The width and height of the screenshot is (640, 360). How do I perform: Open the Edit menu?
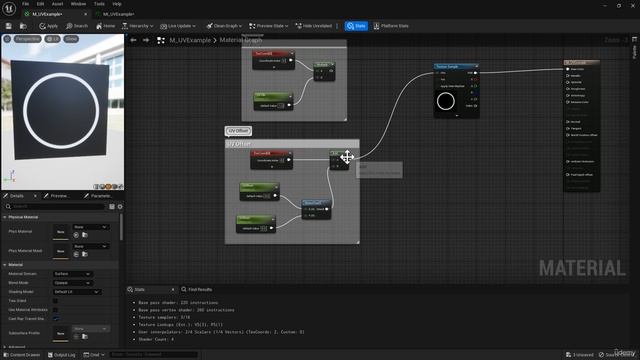[40, 4]
